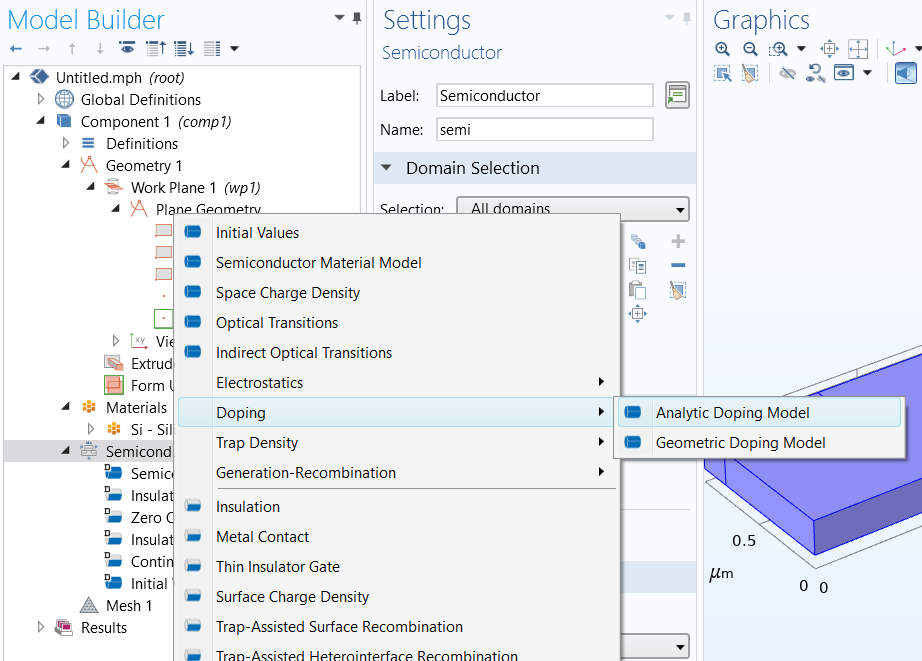The height and width of the screenshot is (661, 922).
Task: Click the Zoom In icon in Graphics
Action: [723, 49]
